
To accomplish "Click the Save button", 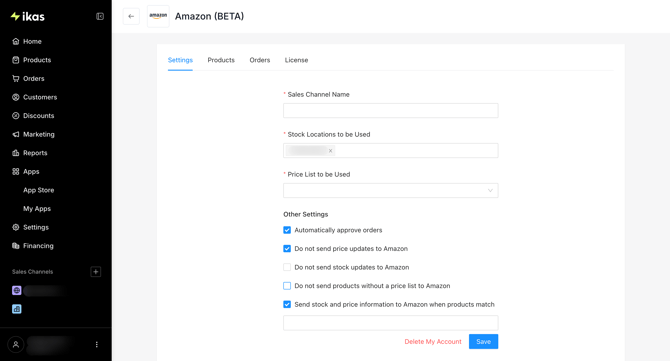I will pos(483,342).
